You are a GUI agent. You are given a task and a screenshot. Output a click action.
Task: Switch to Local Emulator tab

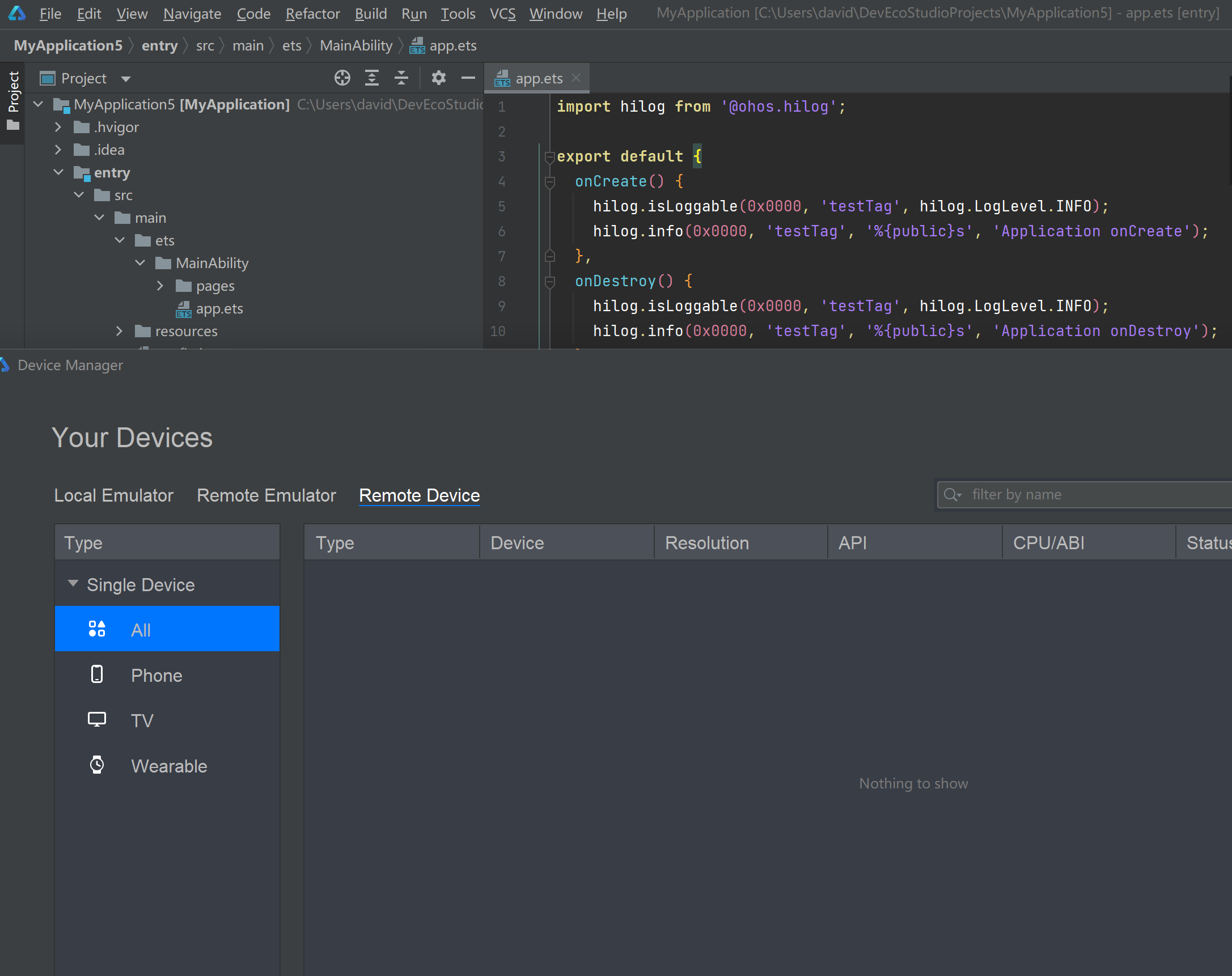pos(114,495)
